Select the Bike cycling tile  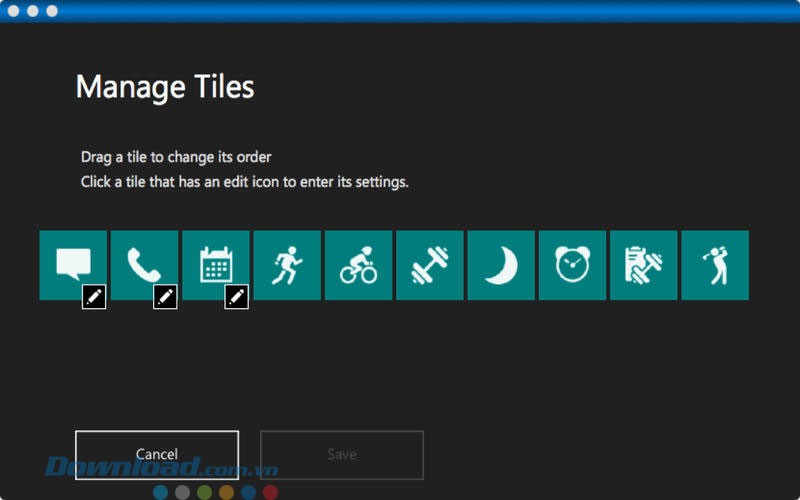(x=358, y=265)
